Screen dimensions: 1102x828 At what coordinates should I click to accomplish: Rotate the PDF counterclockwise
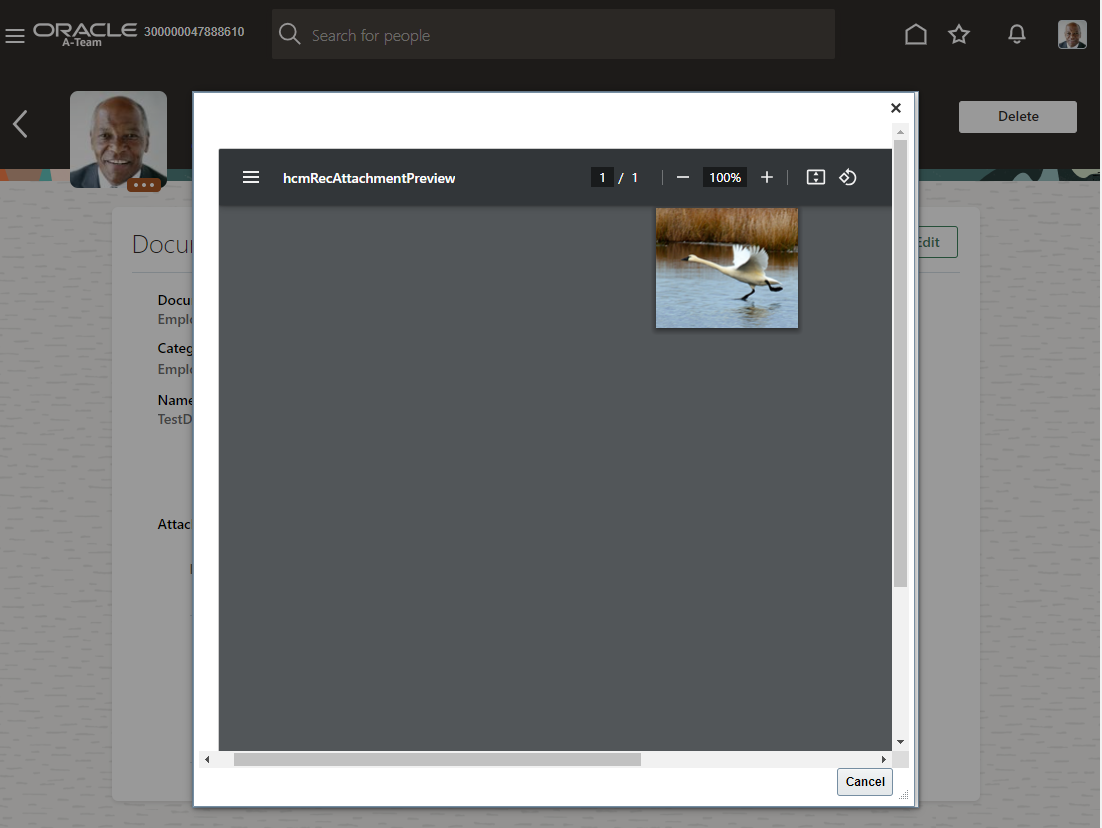[848, 177]
